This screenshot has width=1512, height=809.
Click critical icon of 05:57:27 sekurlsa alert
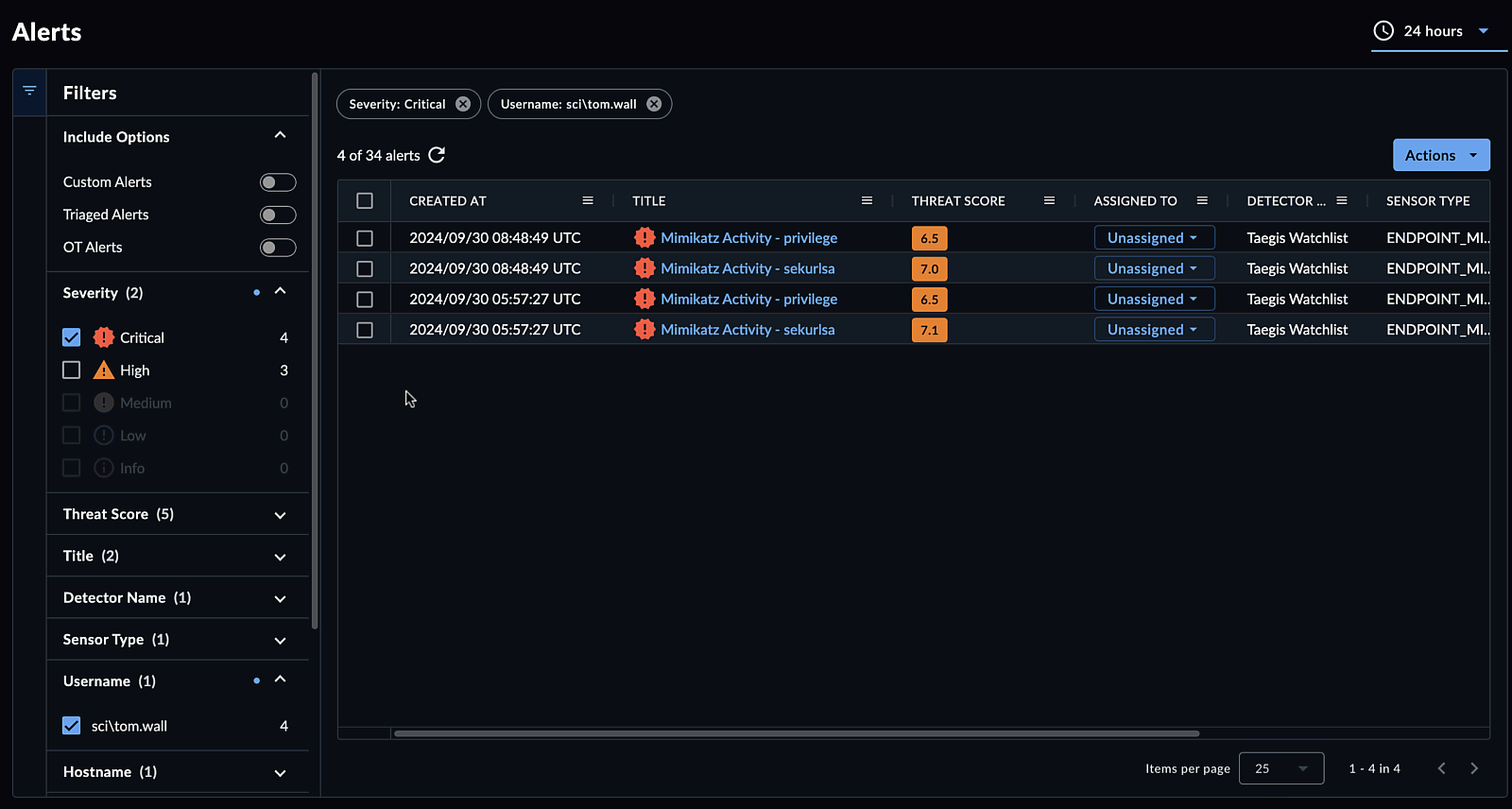pos(644,330)
